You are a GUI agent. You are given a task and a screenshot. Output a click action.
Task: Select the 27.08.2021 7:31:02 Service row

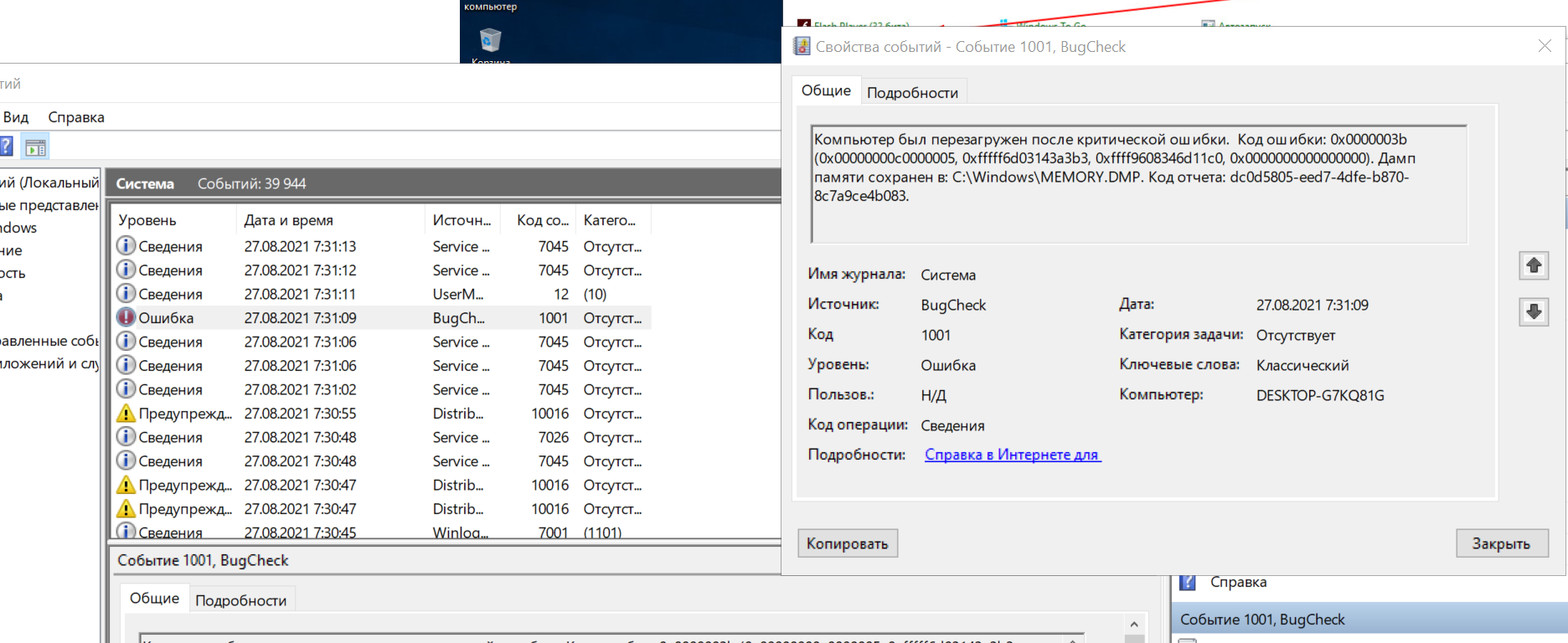[x=382, y=389]
